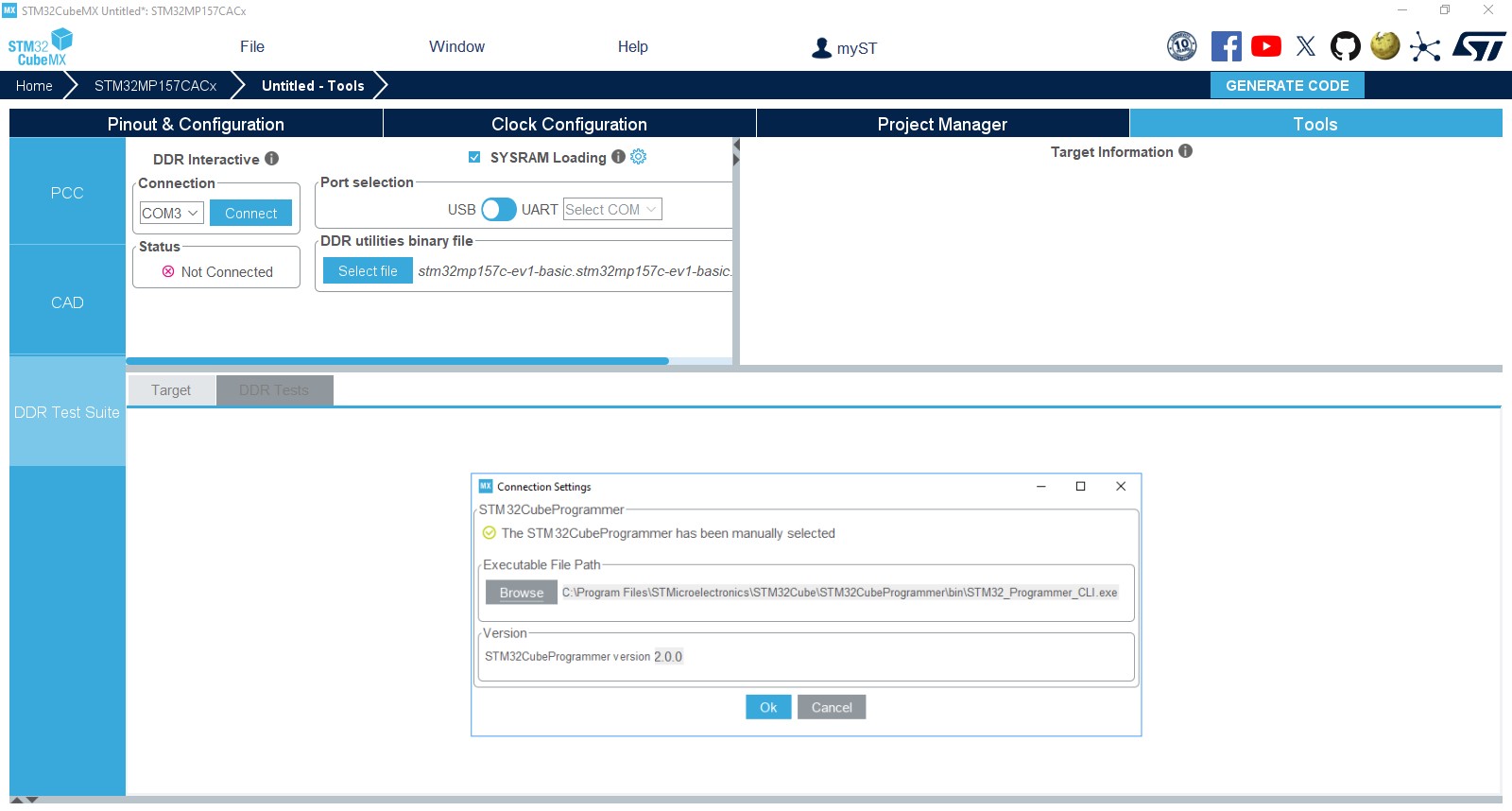The width and height of the screenshot is (1512, 811).
Task: Uncheck the SYSRAM Loading checkbox
Action: click(474, 157)
